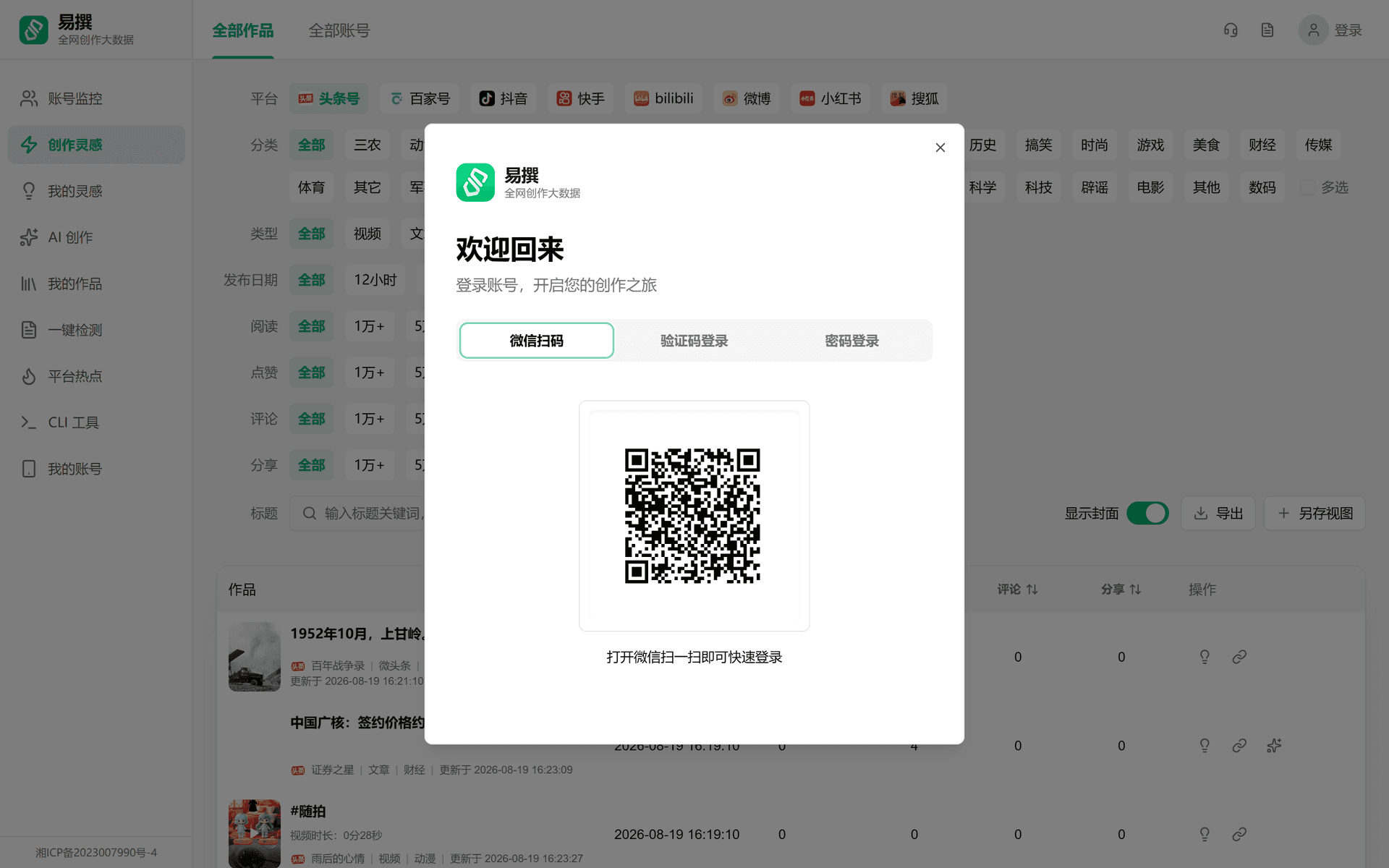Sort by the 评论 column
Viewport: 1389px width, 868px height.
[1018, 590]
